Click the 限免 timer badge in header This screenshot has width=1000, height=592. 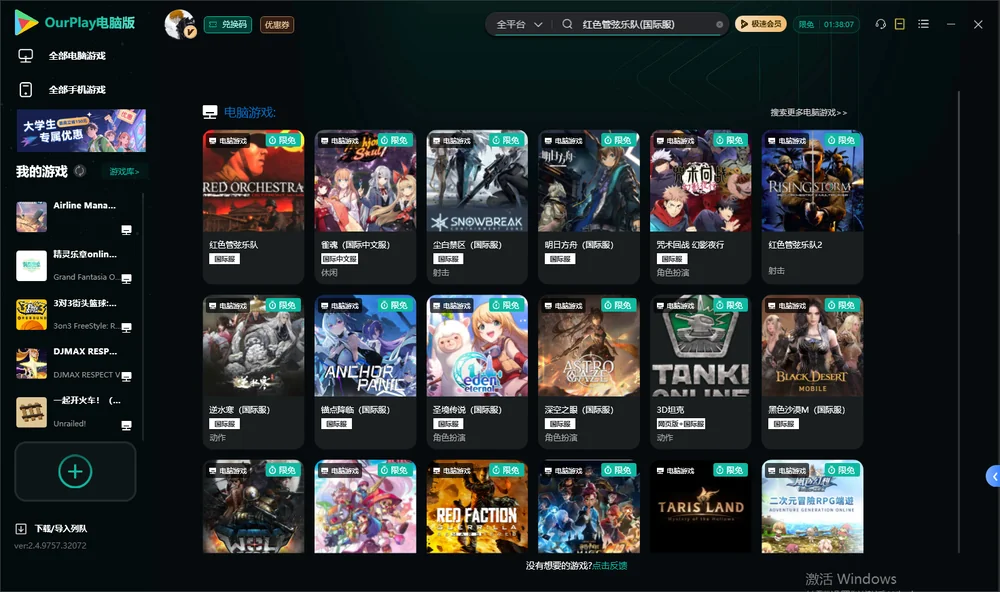click(x=826, y=24)
